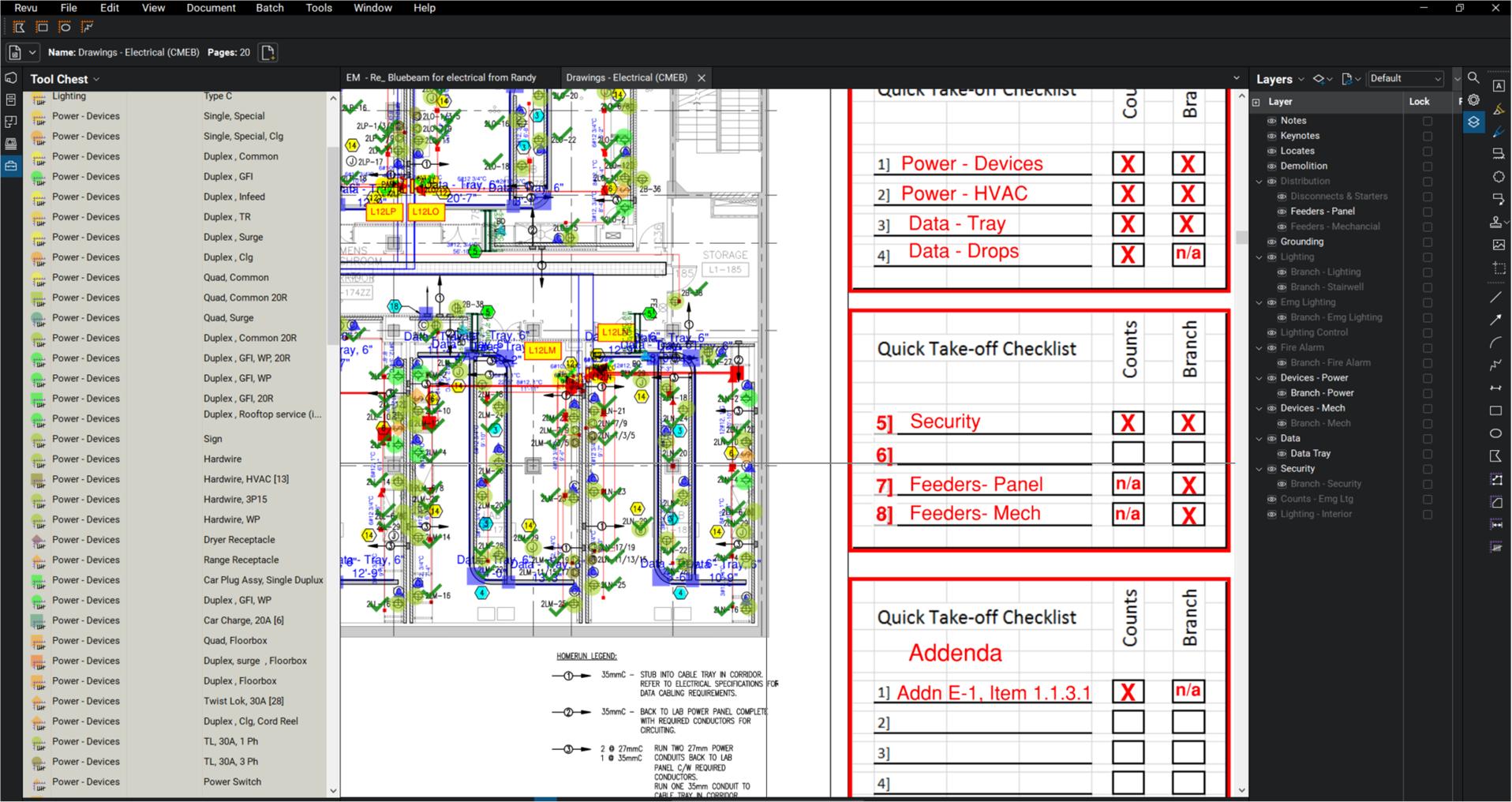1512x802 pixels.
Task: Click the Add Layer button in the Layers panel
Action: click(1319, 79)
